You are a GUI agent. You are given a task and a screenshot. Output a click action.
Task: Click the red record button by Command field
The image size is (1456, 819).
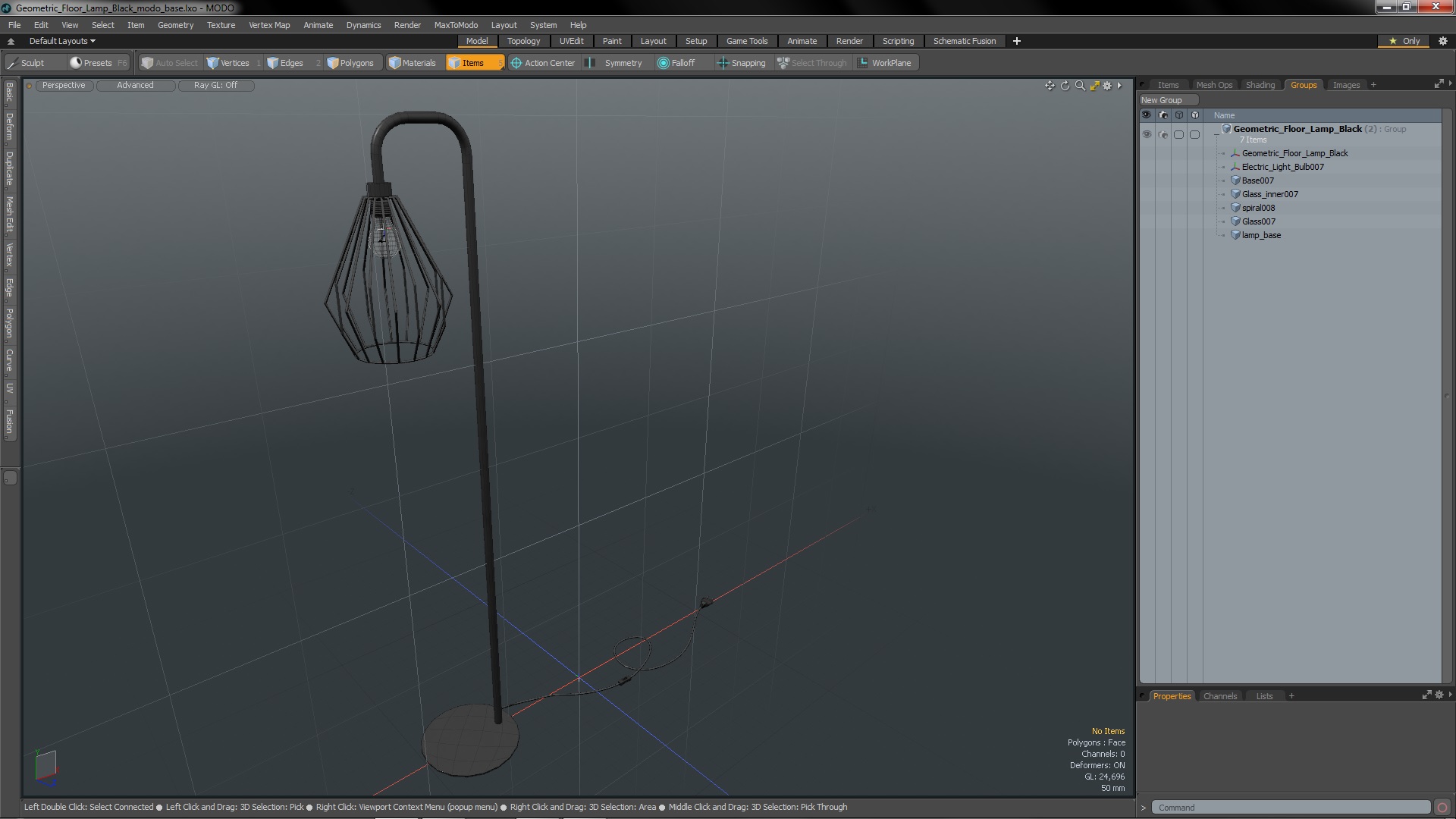coord(1442,808)
